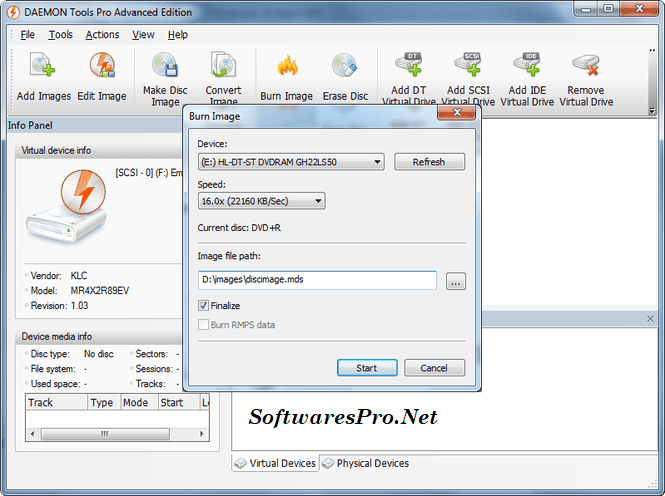Add a DT Virtual Drive

click(409, 64)
